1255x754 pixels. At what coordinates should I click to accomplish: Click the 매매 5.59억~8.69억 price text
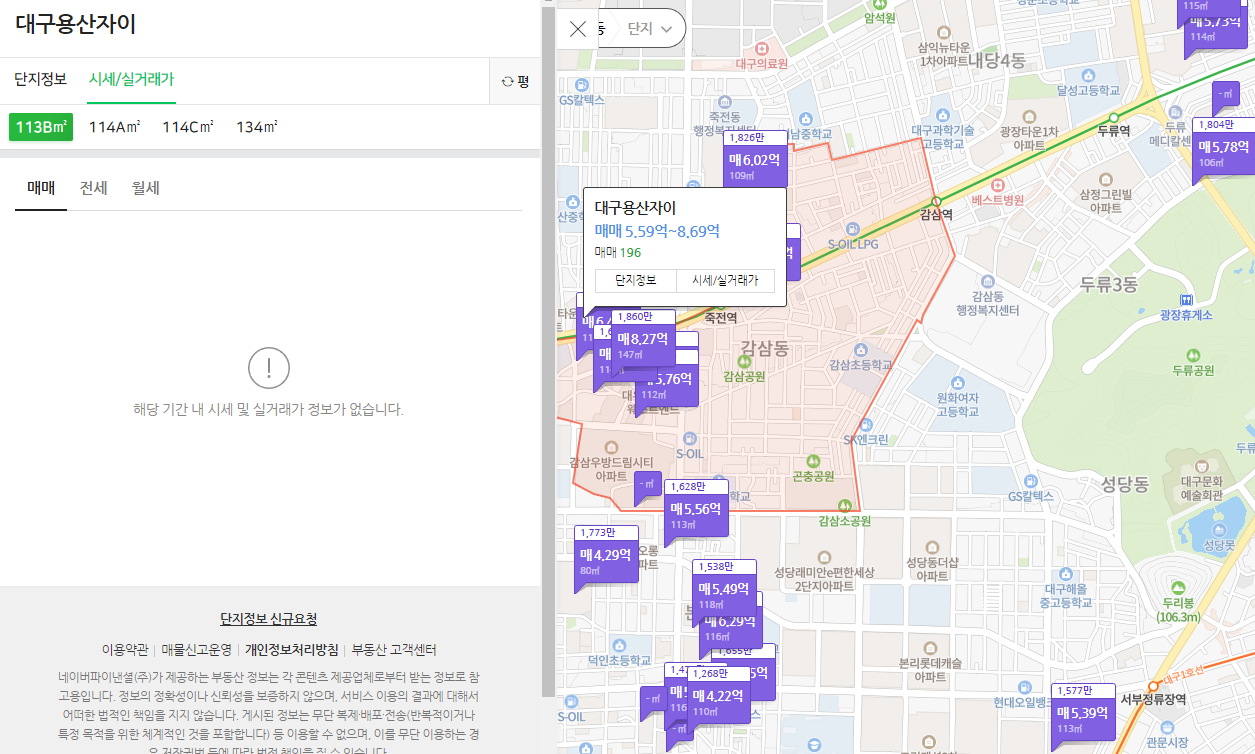point(657,232)
